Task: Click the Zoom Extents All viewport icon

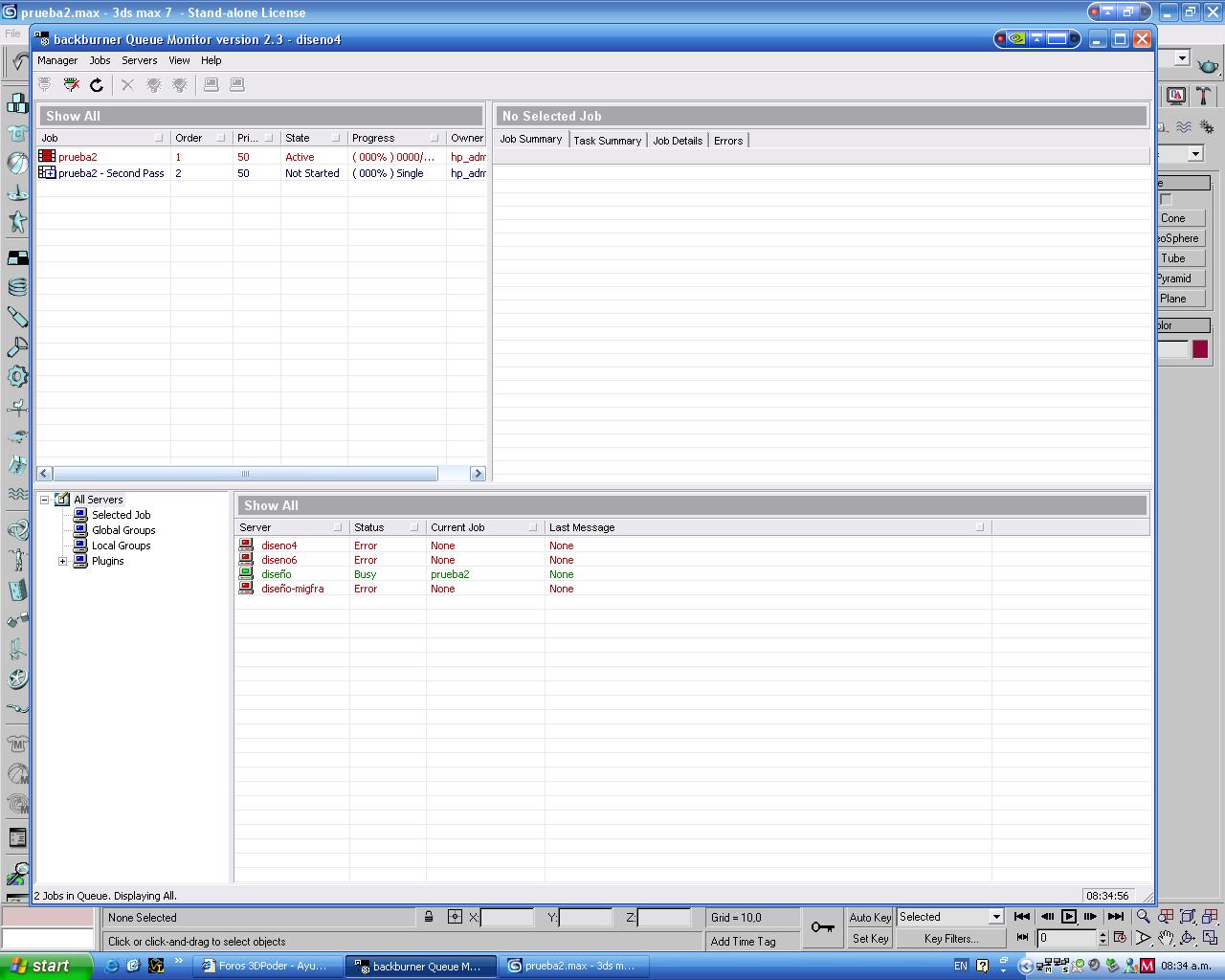Action: pyautogui.click(x=1211, y=916)
